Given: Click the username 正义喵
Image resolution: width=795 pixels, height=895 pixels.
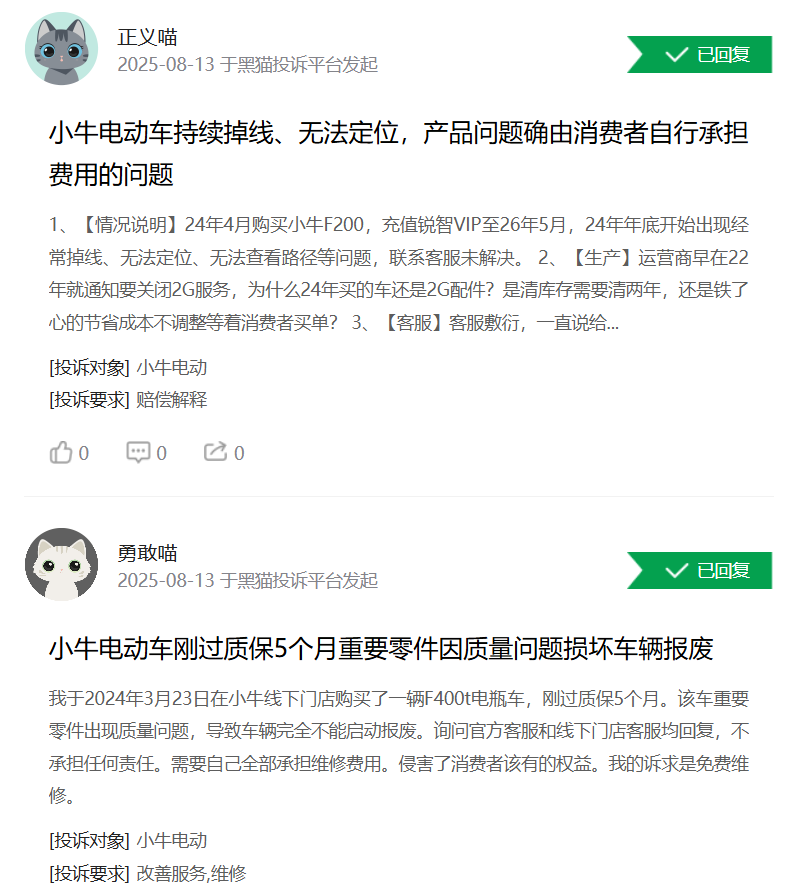Looking at the screenshot, I should 147,37.
